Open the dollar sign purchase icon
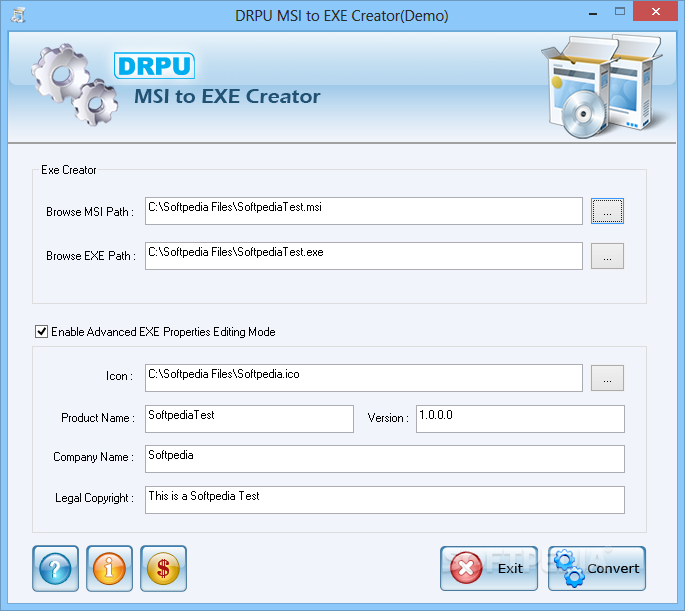 pos(163,568)
